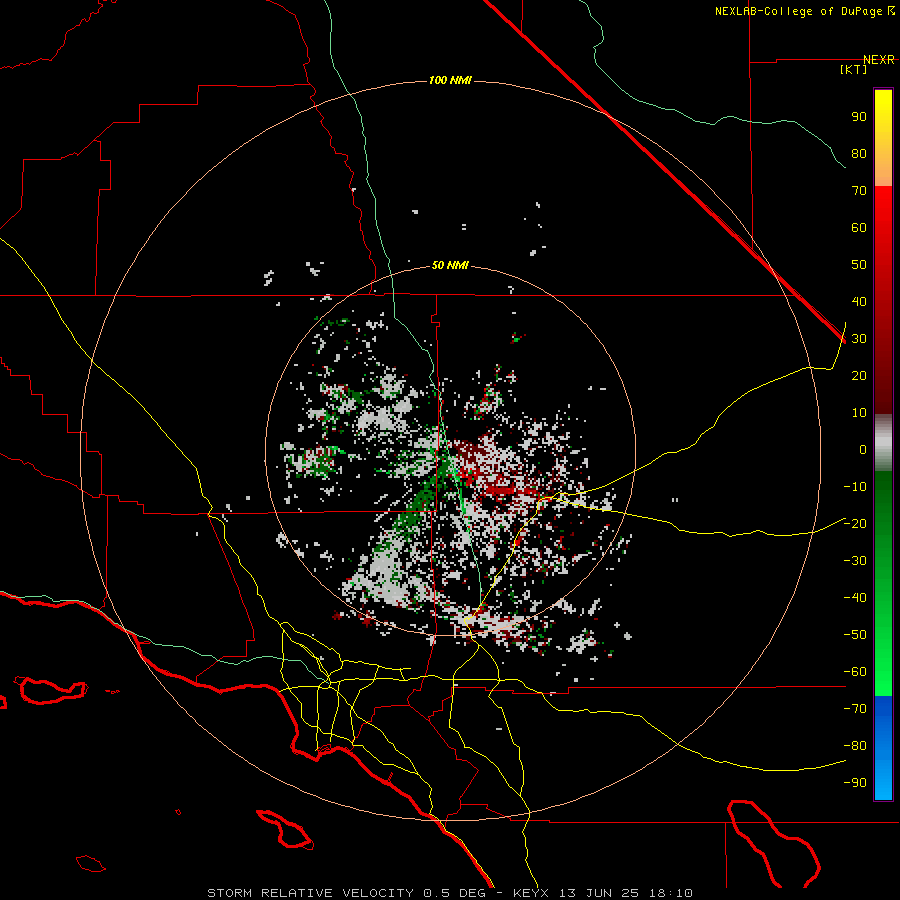Screen dimensions: 900x900
Task: Select the -10 value on velocity scale
Action: pos(855,487)
